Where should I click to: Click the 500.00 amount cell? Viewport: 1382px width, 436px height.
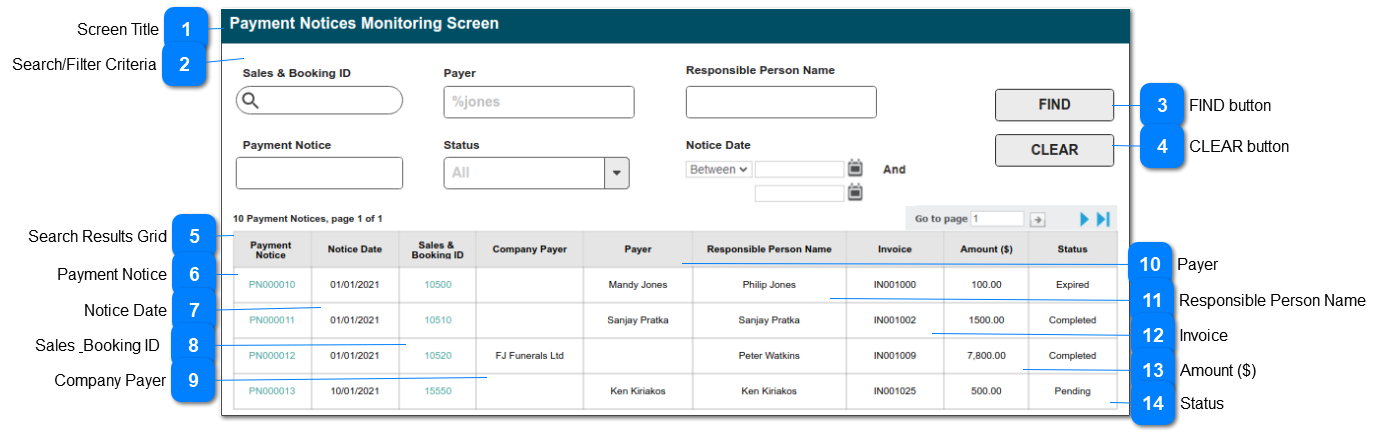986,391
